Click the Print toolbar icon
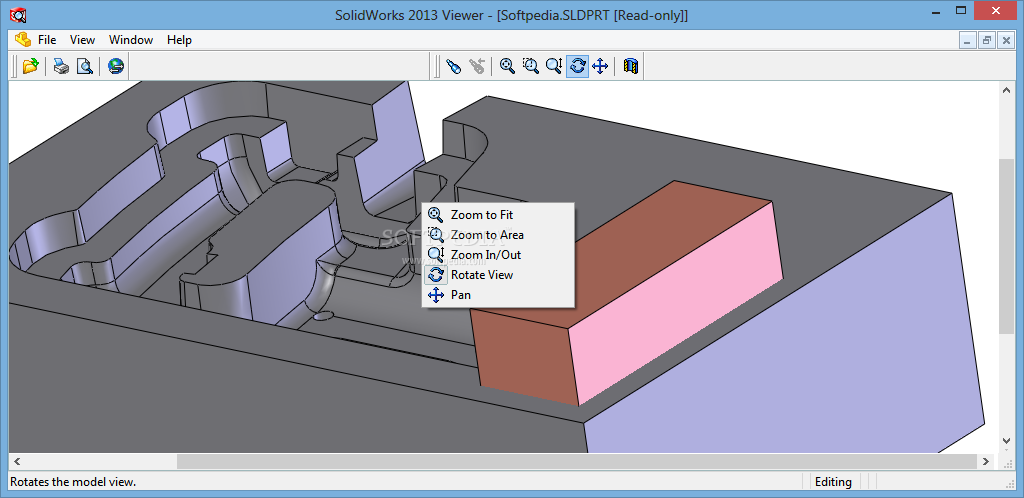 click(x=61, y=65)
